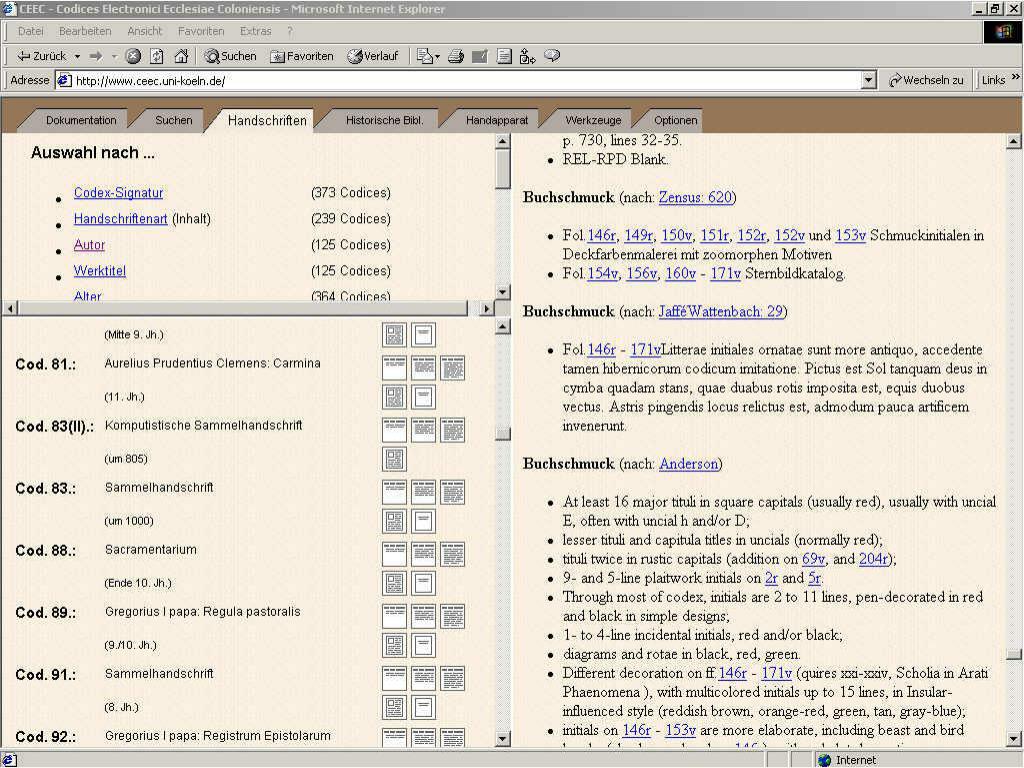The height and width of the screenshot is (768, 1024).
Task: Open thumbnail overview icon beside (Mitte 9. Jh.)
Action: point(394,335)
